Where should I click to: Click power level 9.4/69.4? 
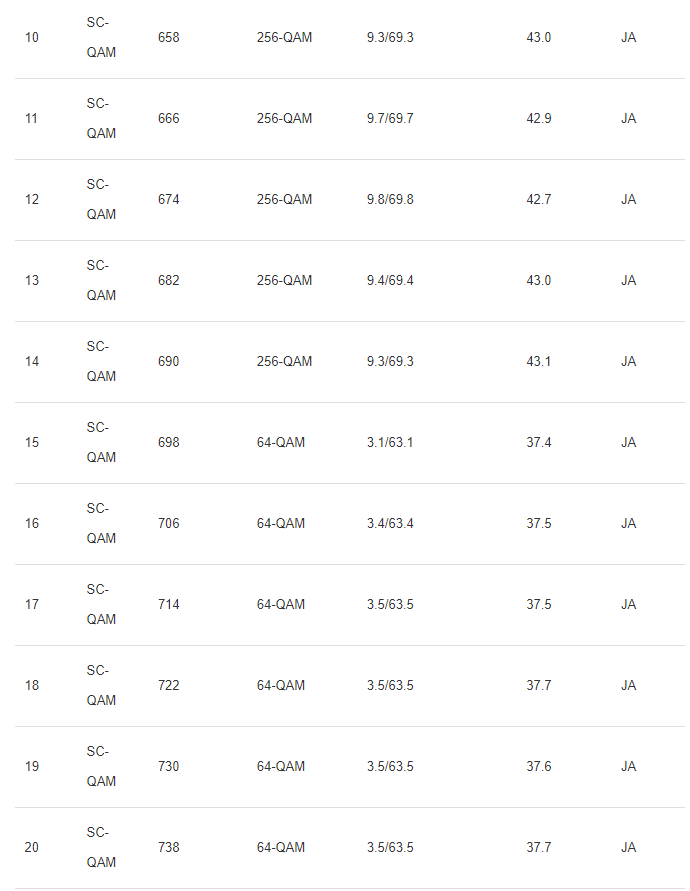pyautogui.click(x=390, y=281)
